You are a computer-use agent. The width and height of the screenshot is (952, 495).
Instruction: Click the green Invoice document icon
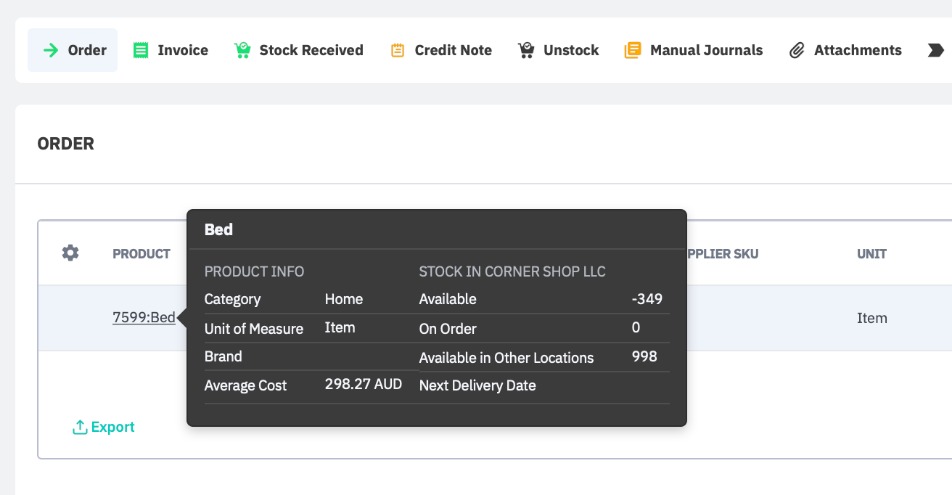pyautogui.click(x=141, y=50)
